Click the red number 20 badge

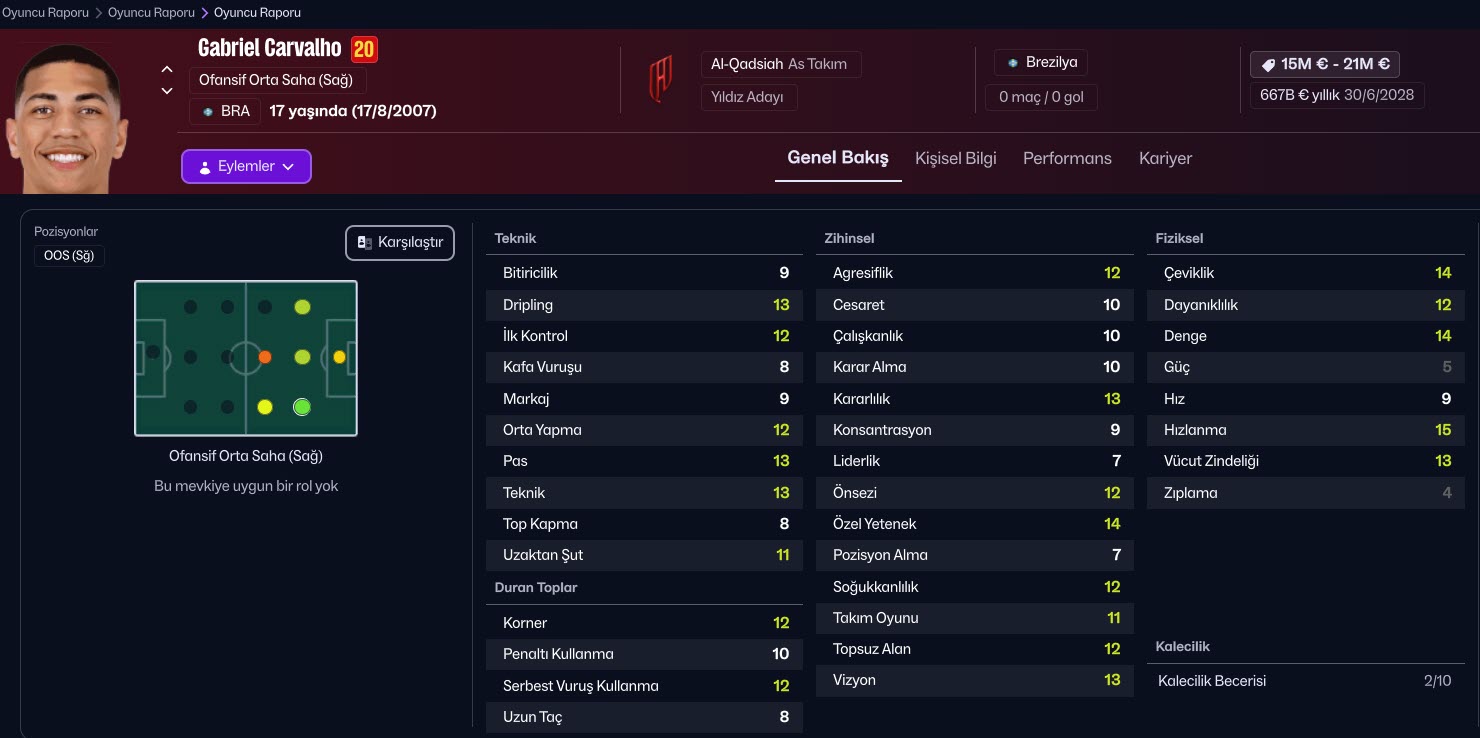coord(364,49)
